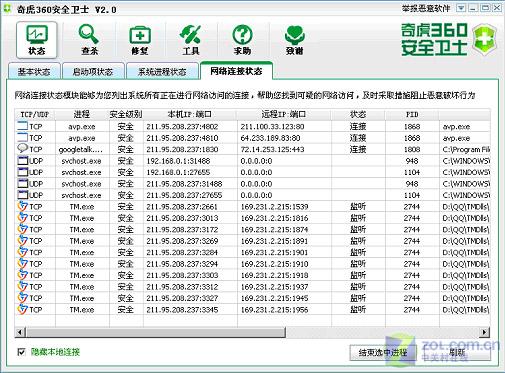Switch to the 基本状态 tab
505x373 pixels.
34,71
